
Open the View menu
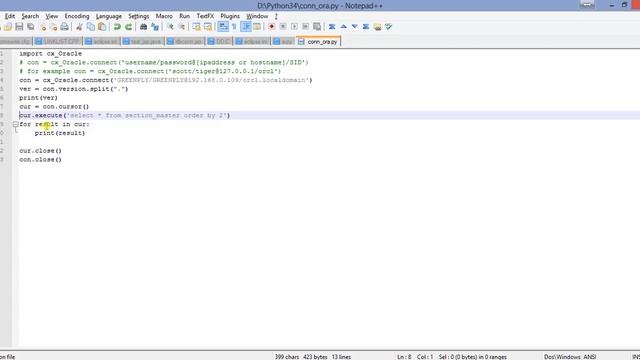coord(51,16)
